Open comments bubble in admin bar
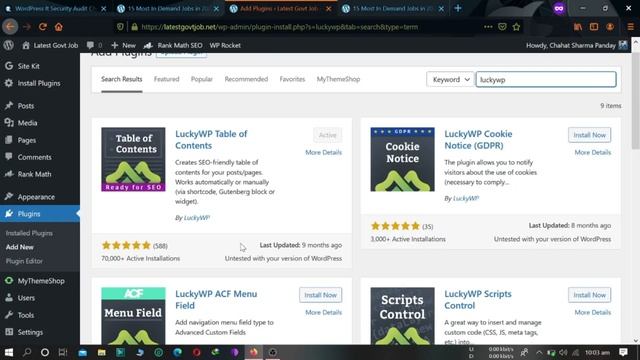This screenshot has width=640, height=360. (94, 45)
